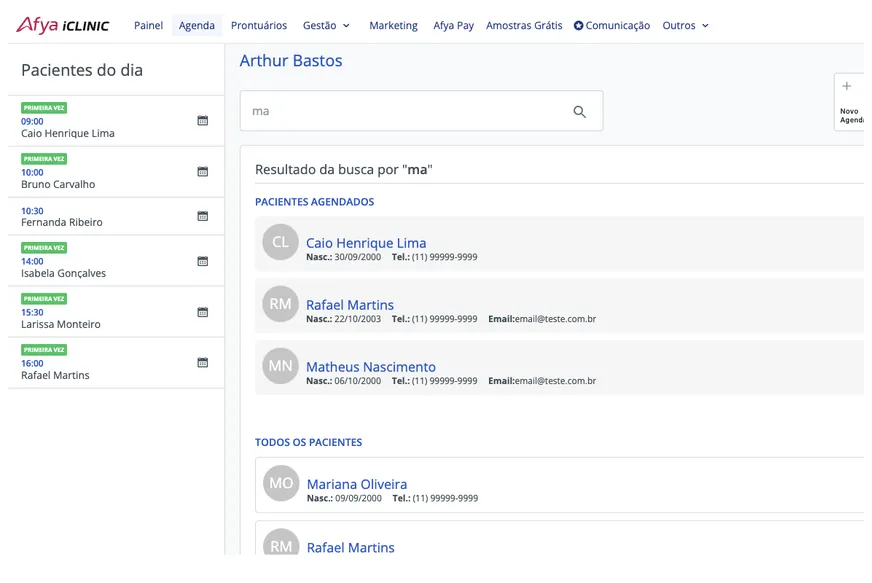This screenshot has width=872, height=583.
Task: Open calendar icon for Caio Henrique Lima 09:00
Action: (x=203, y=120)
